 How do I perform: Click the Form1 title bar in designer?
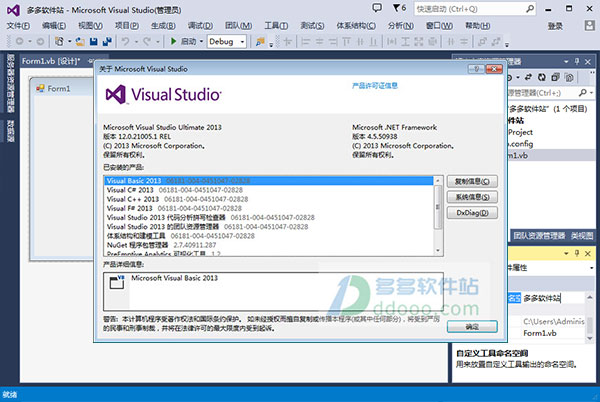pyautogui.click(x=63, y=88)
